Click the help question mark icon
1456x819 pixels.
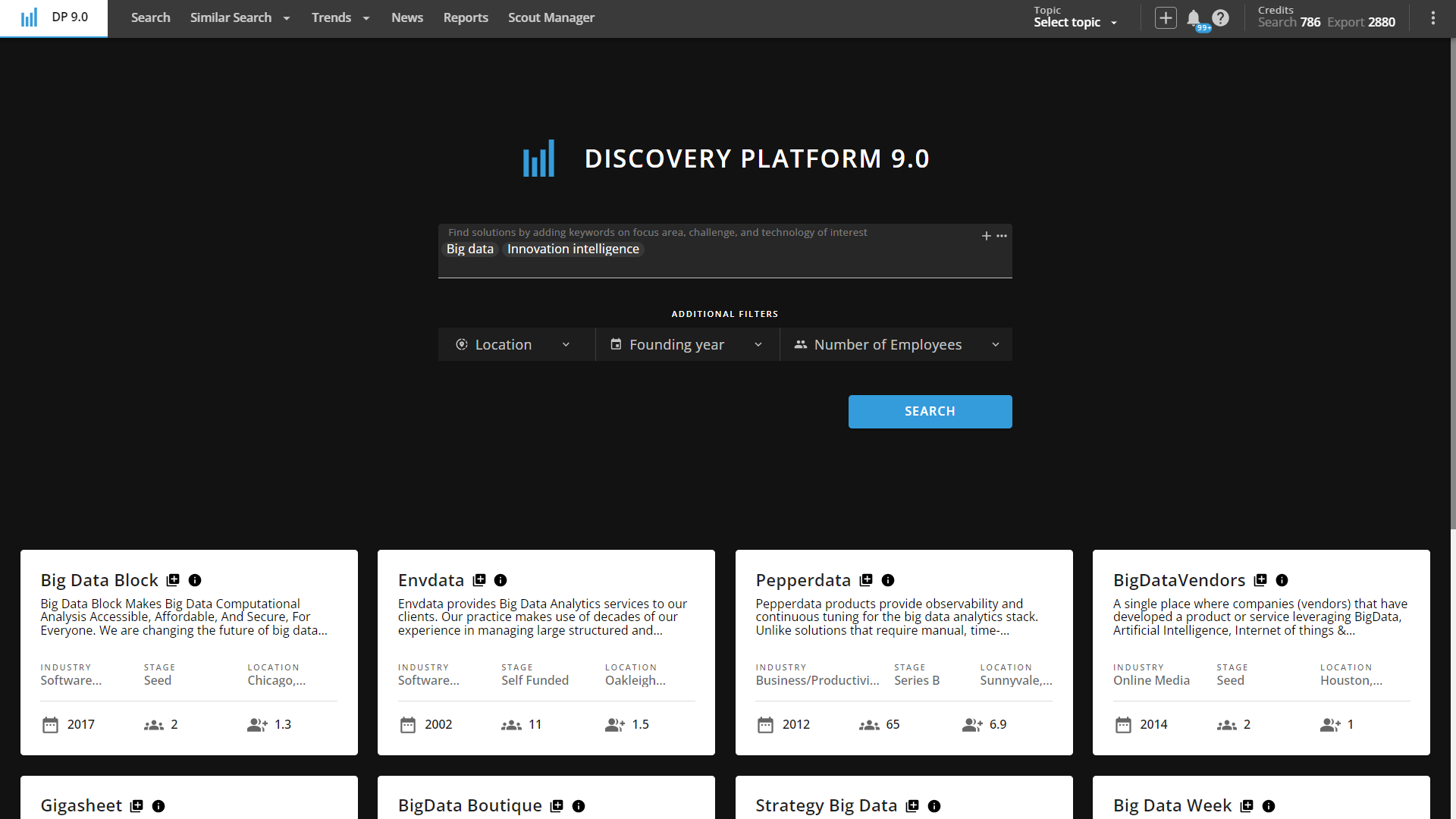(1220, 17)
